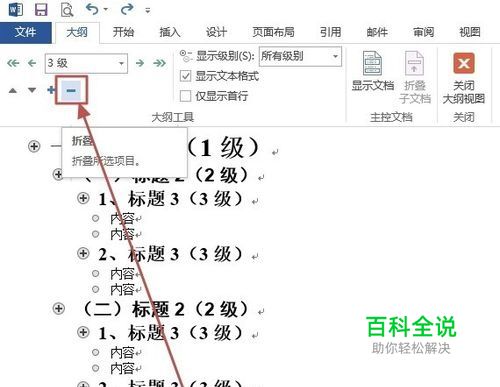Screen dimensions: 500x387
Task: Switch to the 开始 tab
Action: 123,32
